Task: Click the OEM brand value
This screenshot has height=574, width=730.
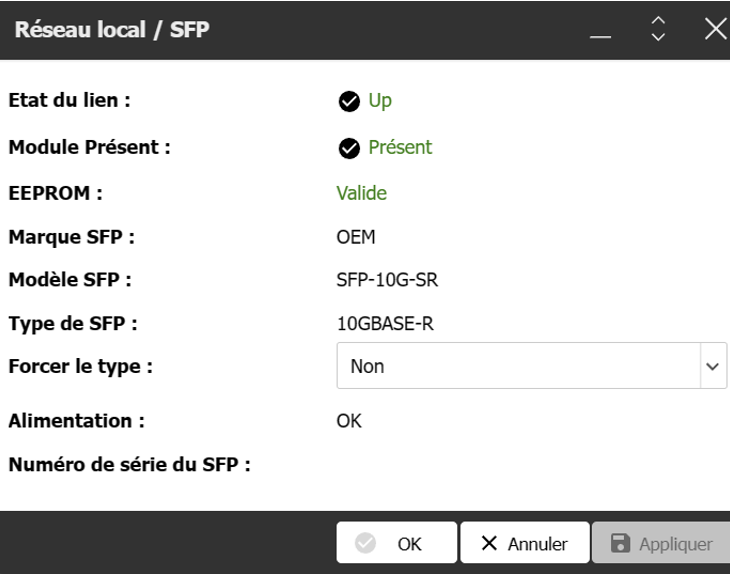Action: 356,237
